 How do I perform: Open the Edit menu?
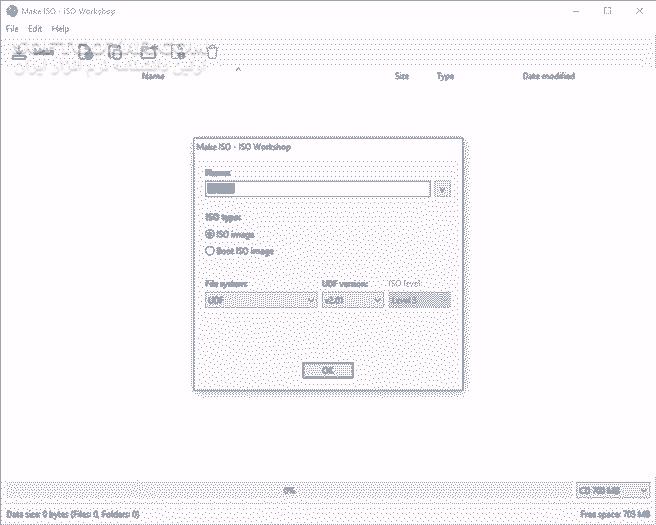pos(35,29)
